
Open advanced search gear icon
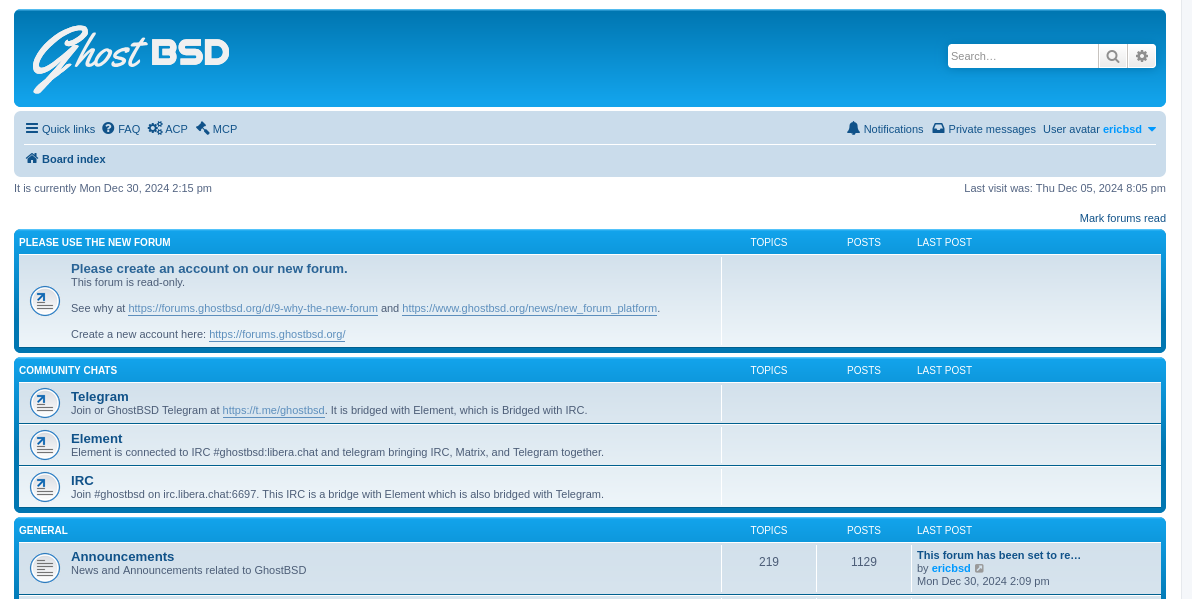click(1141, 56)
